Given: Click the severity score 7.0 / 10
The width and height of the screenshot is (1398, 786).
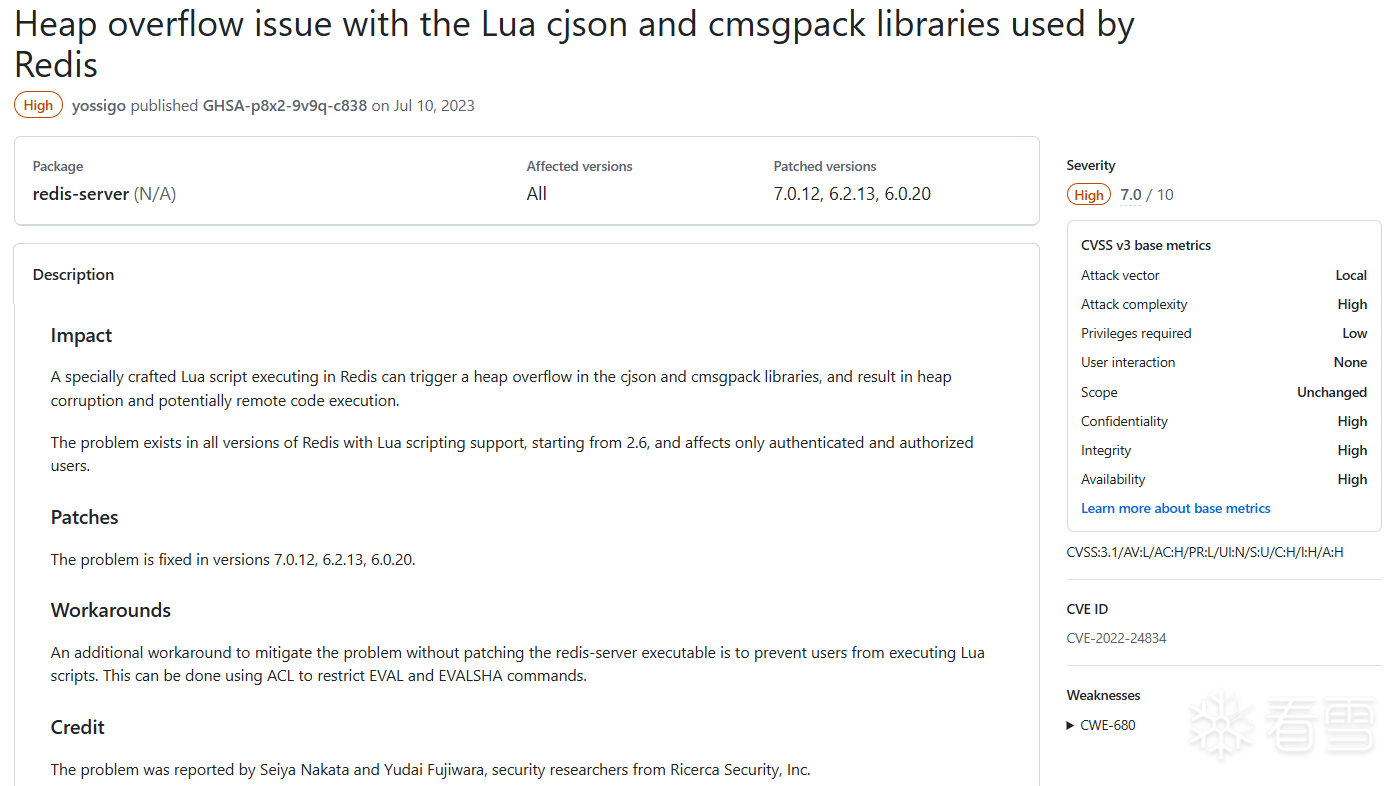Looking at the screenshot, I should tap(1147, 195).
